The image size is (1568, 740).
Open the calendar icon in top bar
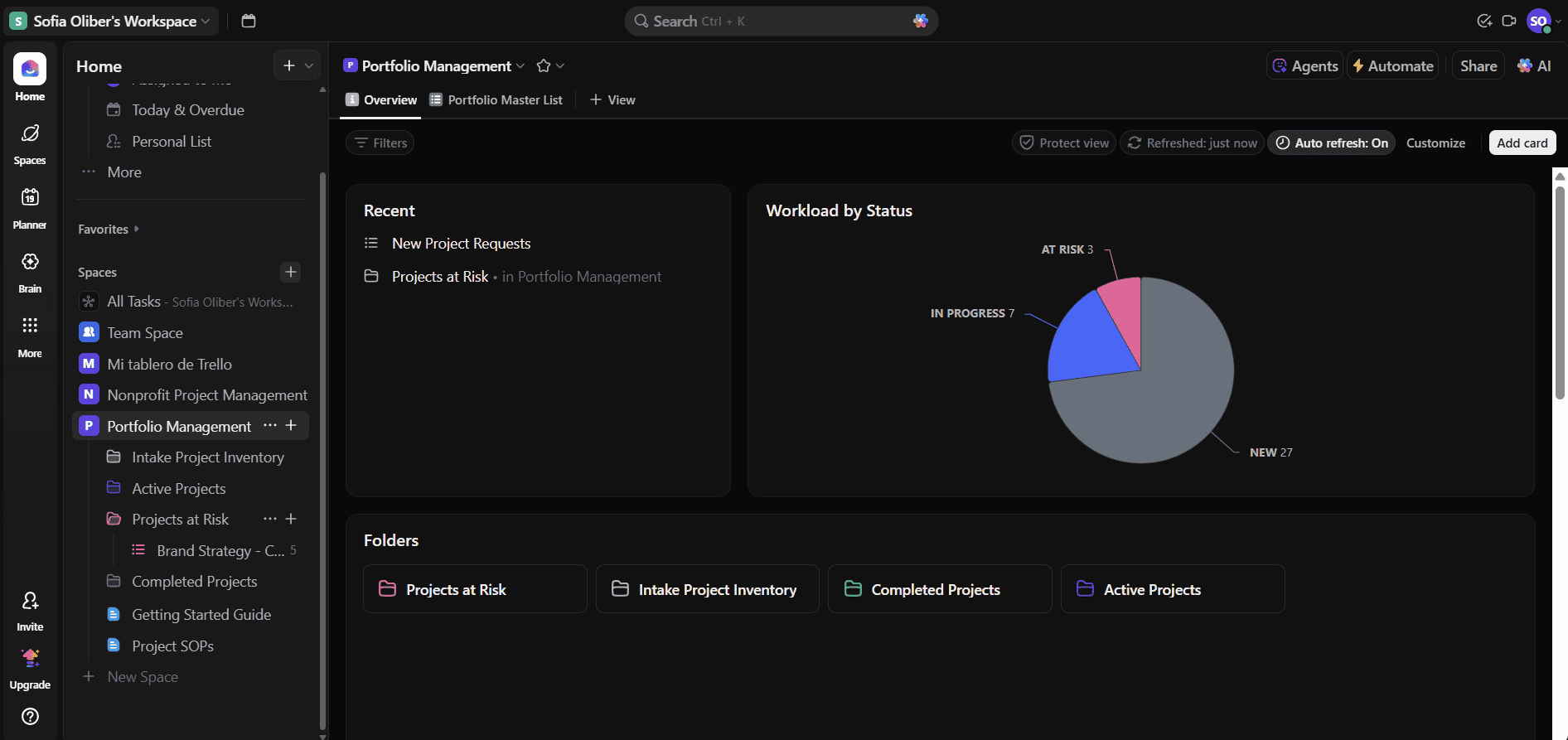pos(249,22)
